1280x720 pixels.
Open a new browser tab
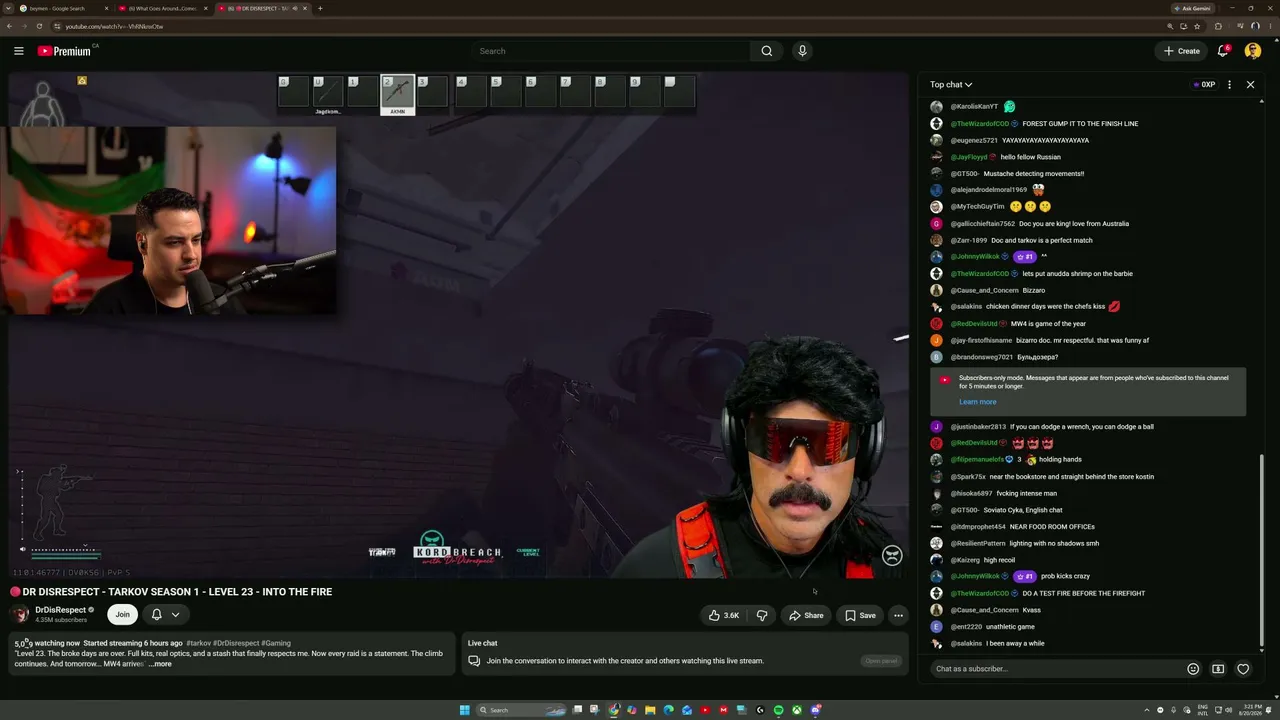[x=320, y=8]
